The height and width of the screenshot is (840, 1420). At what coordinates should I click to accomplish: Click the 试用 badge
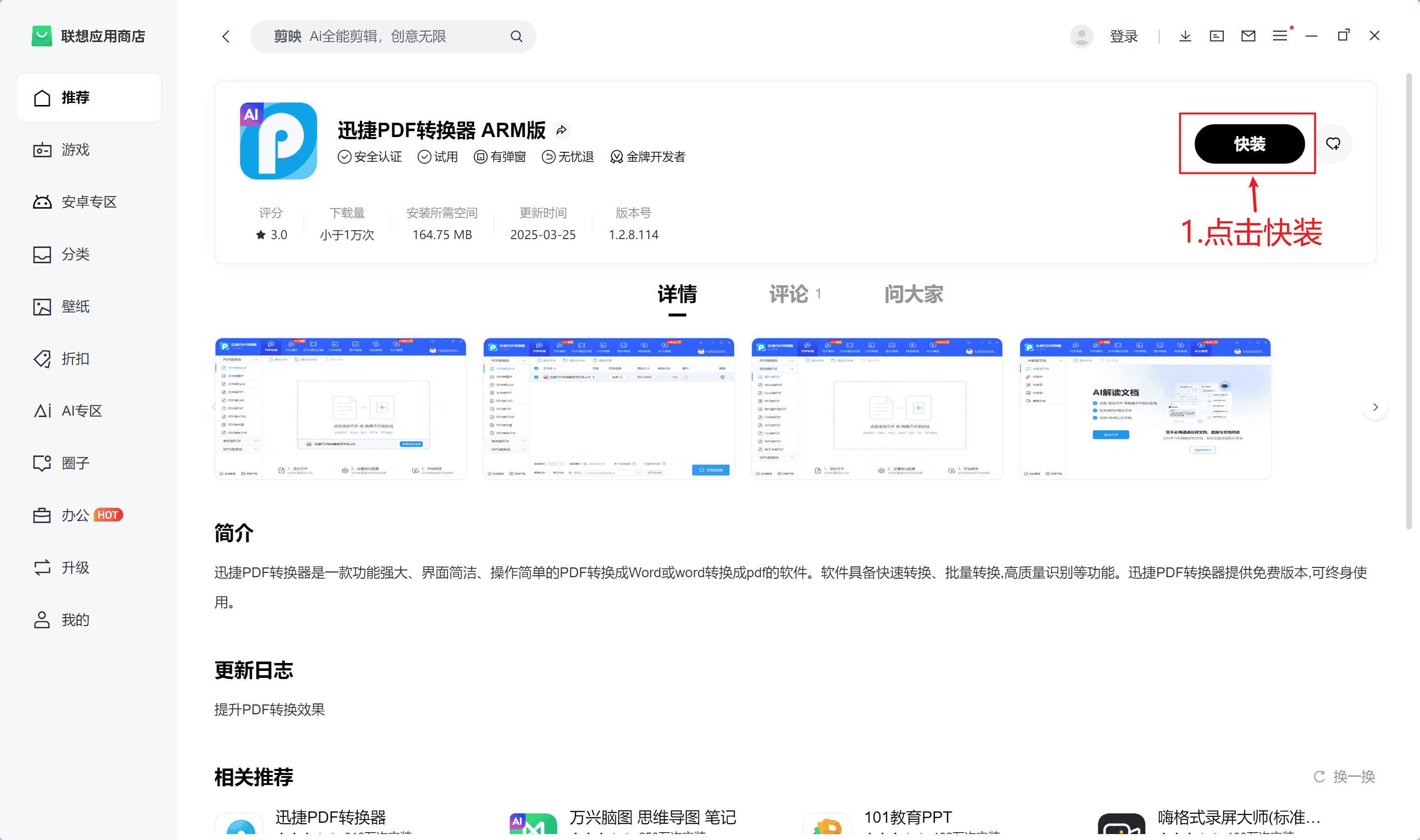coord(437,157)
